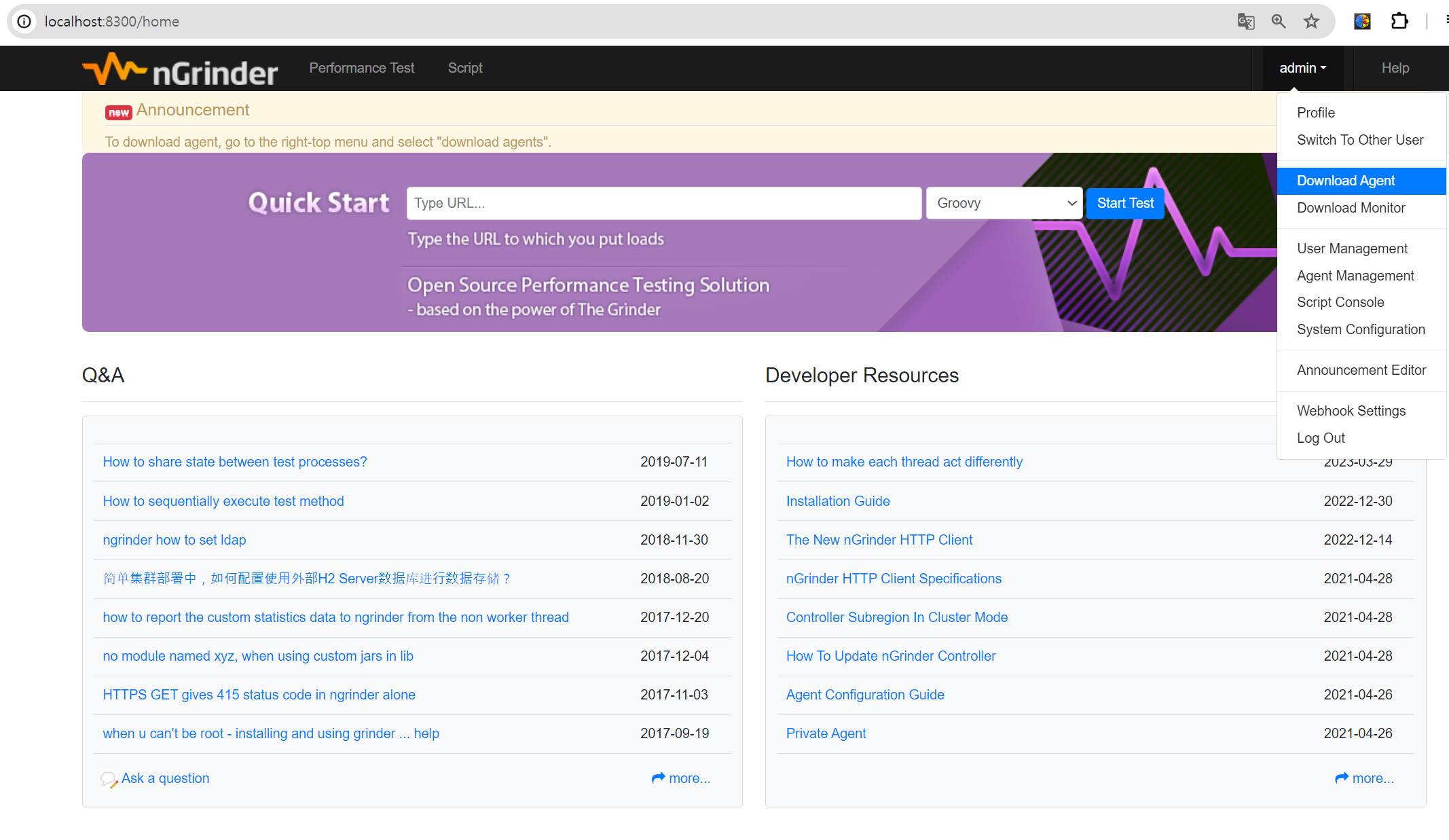
Task: Open 'How to make each thread act differently'
Action: (x=904, y=462)
